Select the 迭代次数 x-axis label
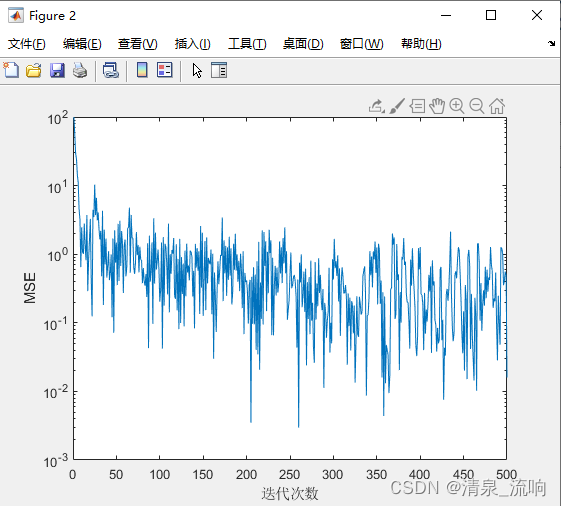Image resolution: width=561 pixels, height=506 pixels. click(x=289, y=493)
